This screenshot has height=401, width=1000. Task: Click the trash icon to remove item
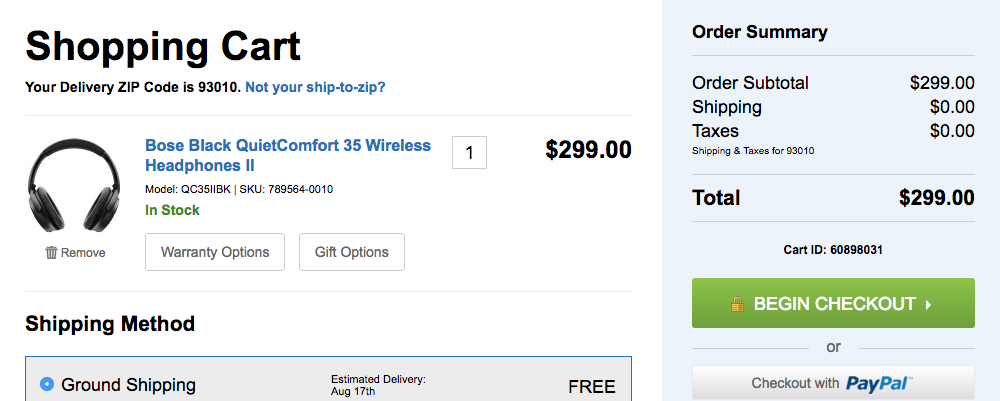pos(51,253)
